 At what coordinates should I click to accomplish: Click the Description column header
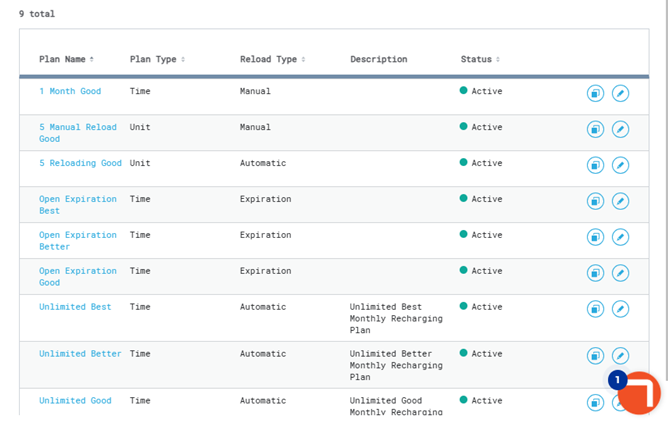378,59
